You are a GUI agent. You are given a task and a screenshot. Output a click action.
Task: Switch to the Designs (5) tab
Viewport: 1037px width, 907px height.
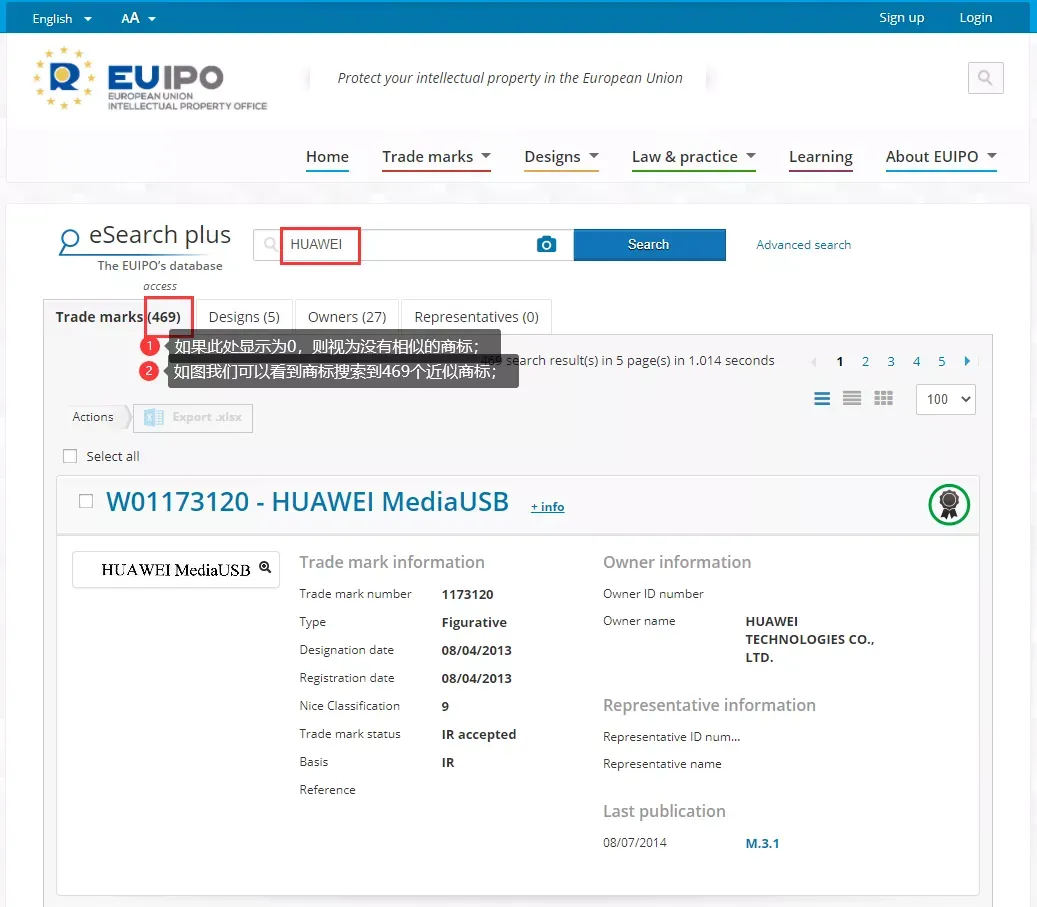point(244,317)
